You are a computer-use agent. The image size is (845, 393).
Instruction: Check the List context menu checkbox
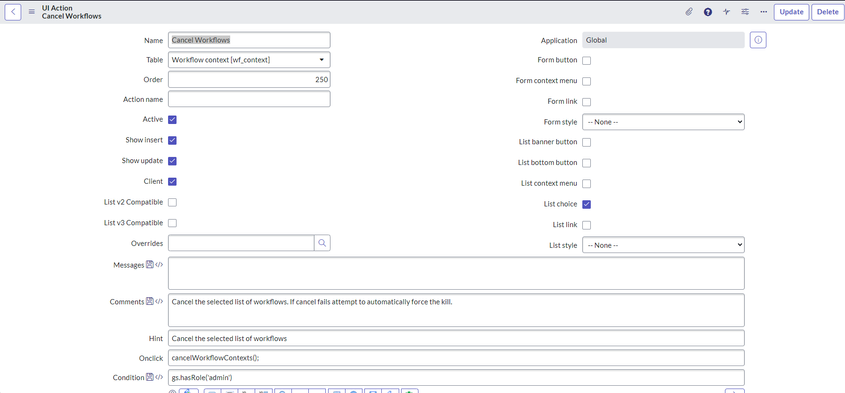pos(586,183)
